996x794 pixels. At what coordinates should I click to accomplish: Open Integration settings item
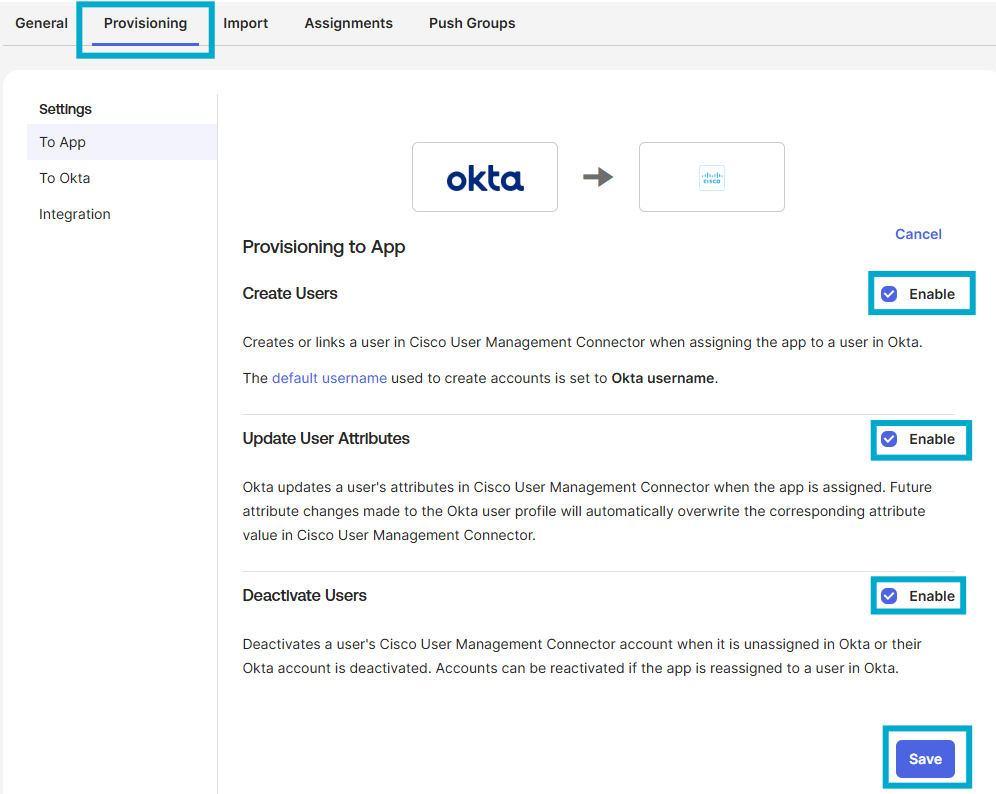click(x=75, y=215)
